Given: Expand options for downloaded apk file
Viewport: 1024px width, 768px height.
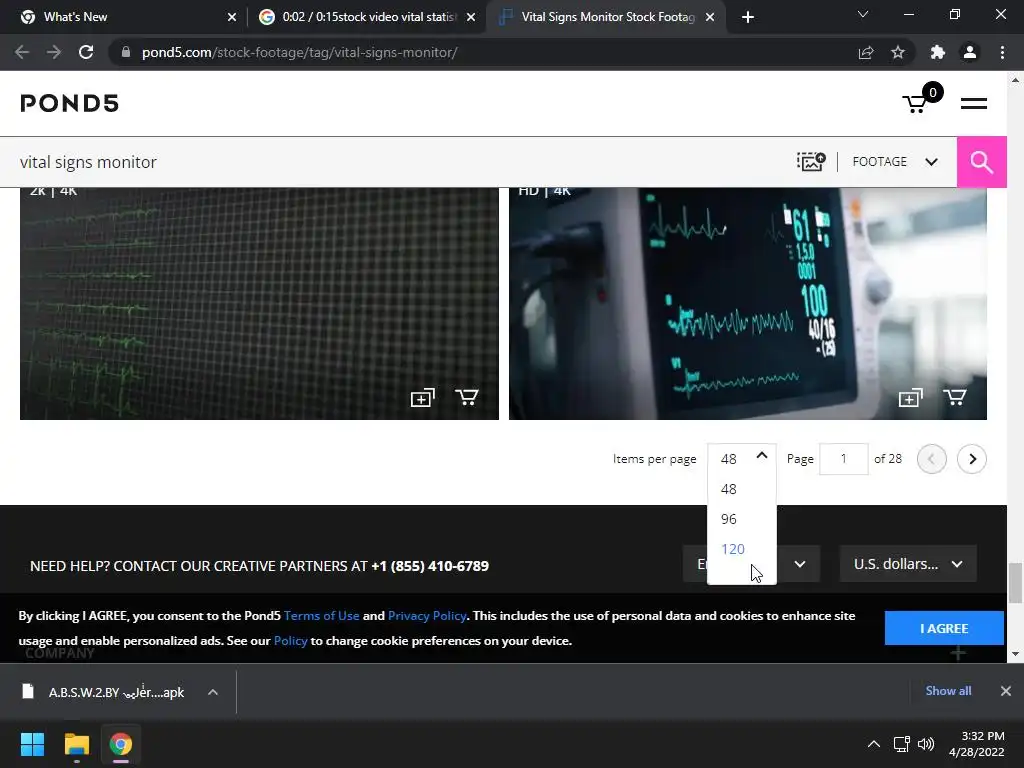Looking at the screenshot, I should point(213,692).
